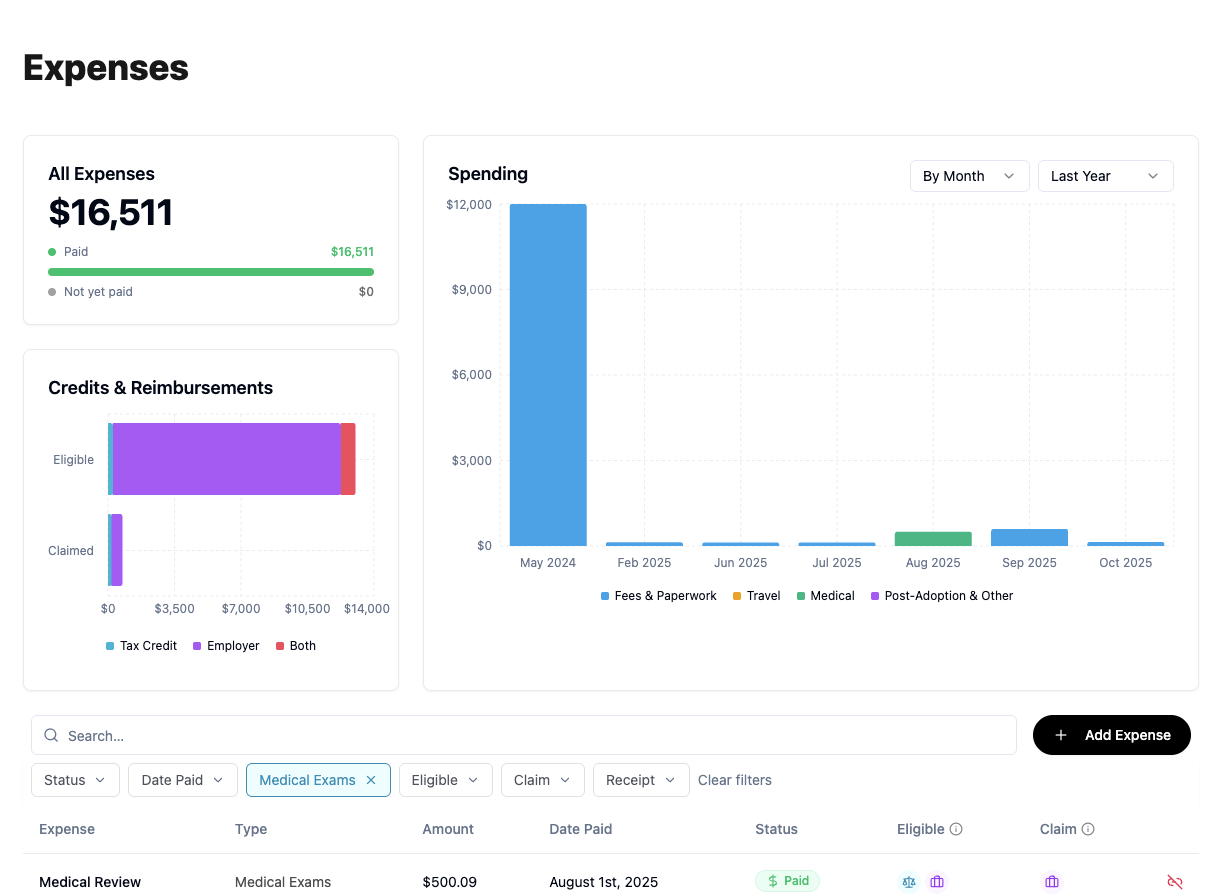Click the Status column header
The width and height of the screenshot is (1222, 895).
tap(776, 829)
